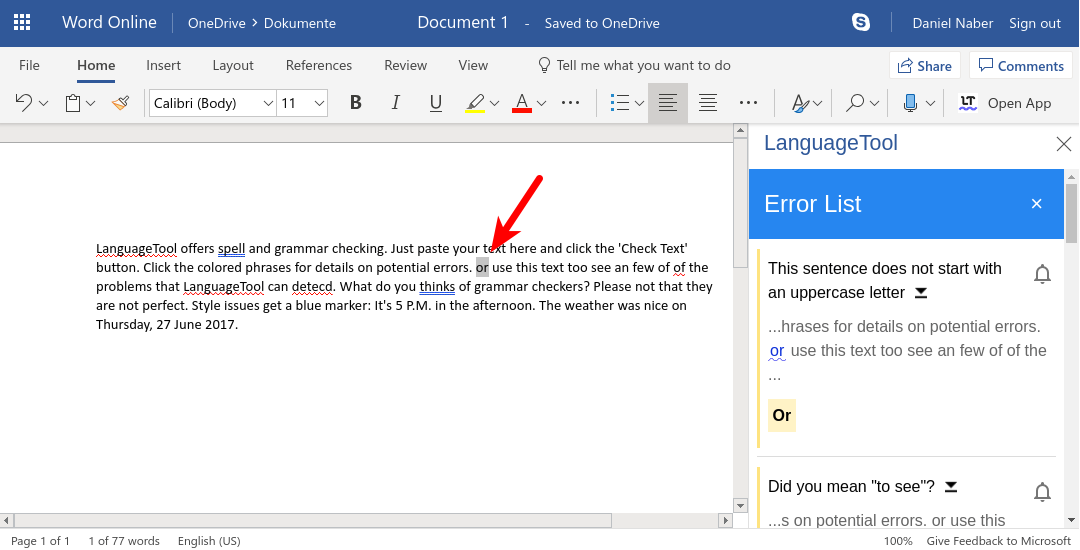Click the Dictate microphone icon

[x=910, y=102]
